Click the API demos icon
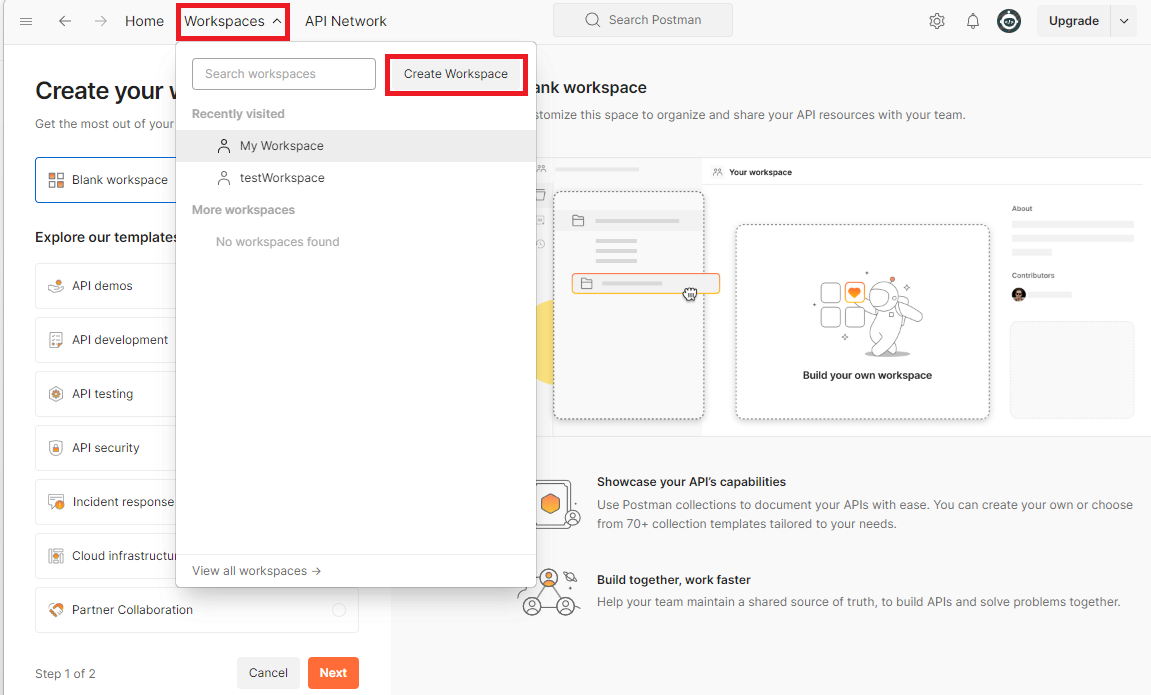This screenshot has height=695, width=1151. (56, 286)
